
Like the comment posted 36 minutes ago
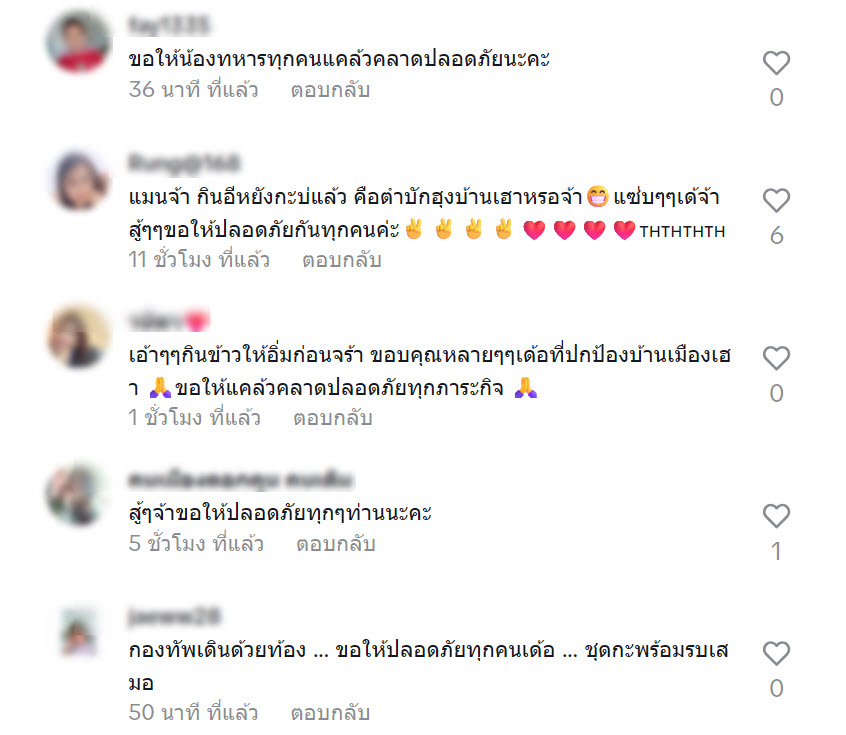(776, 63)
